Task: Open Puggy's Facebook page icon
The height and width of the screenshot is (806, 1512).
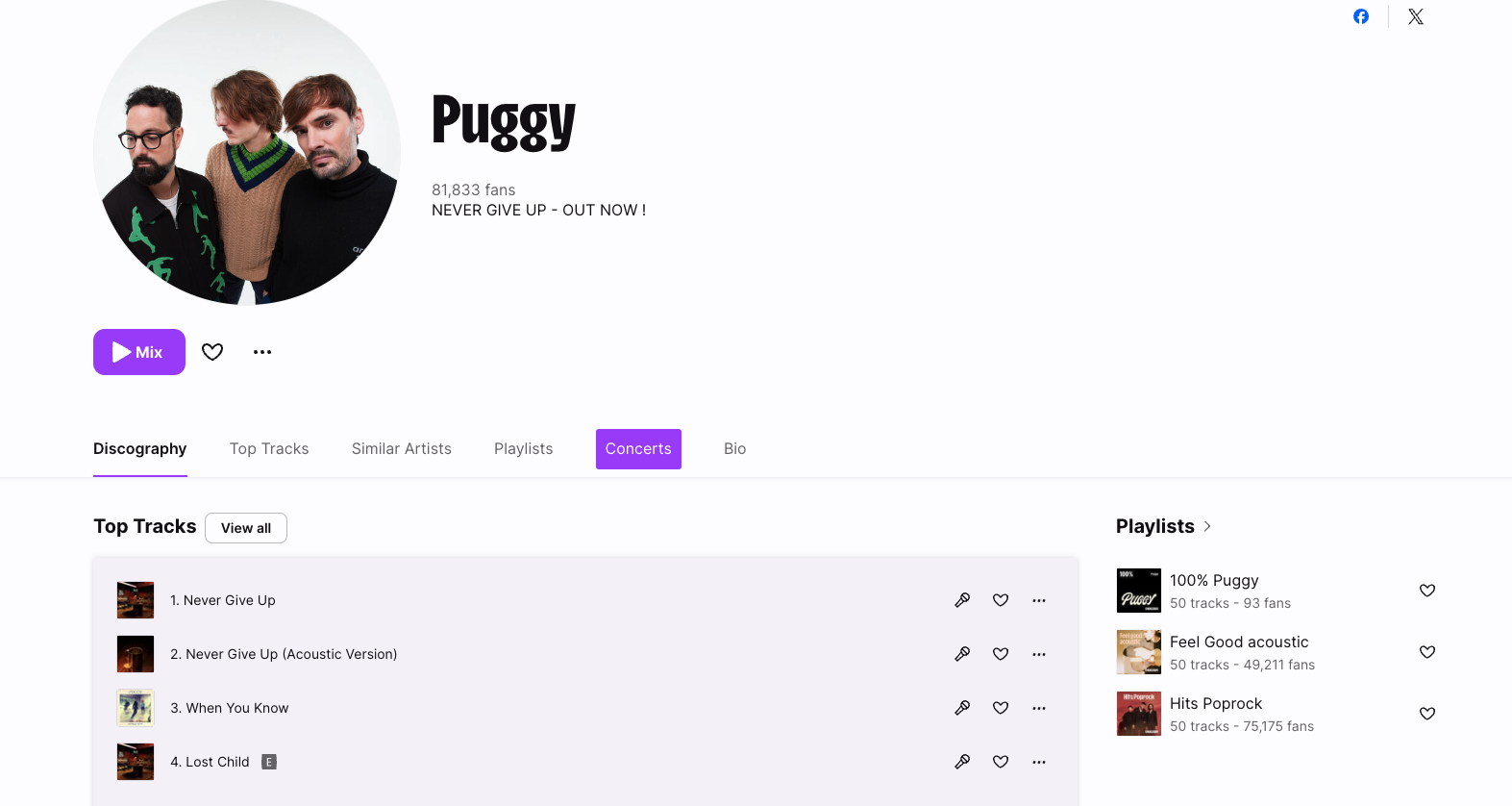Action: click(x=1361, y=16)
